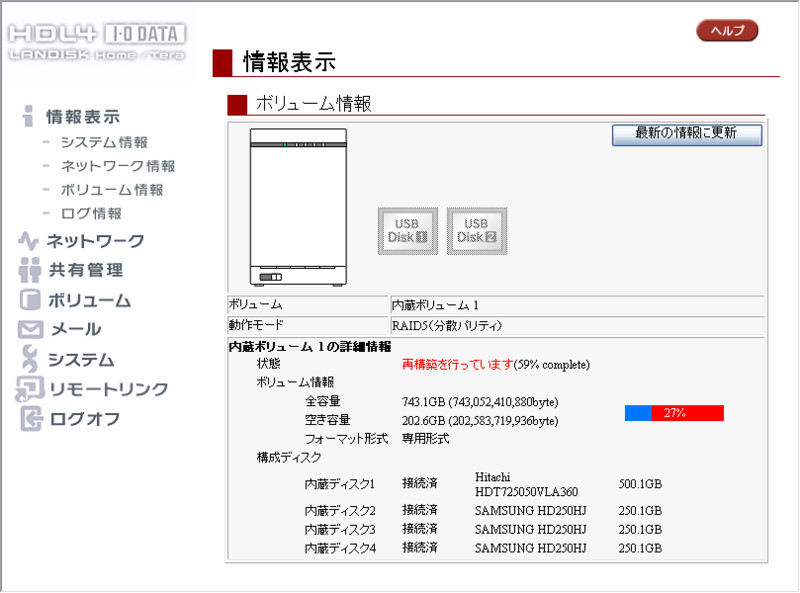Click the 共有管理 people icon
Screen dimensions: 800x593
click(30, 270)
